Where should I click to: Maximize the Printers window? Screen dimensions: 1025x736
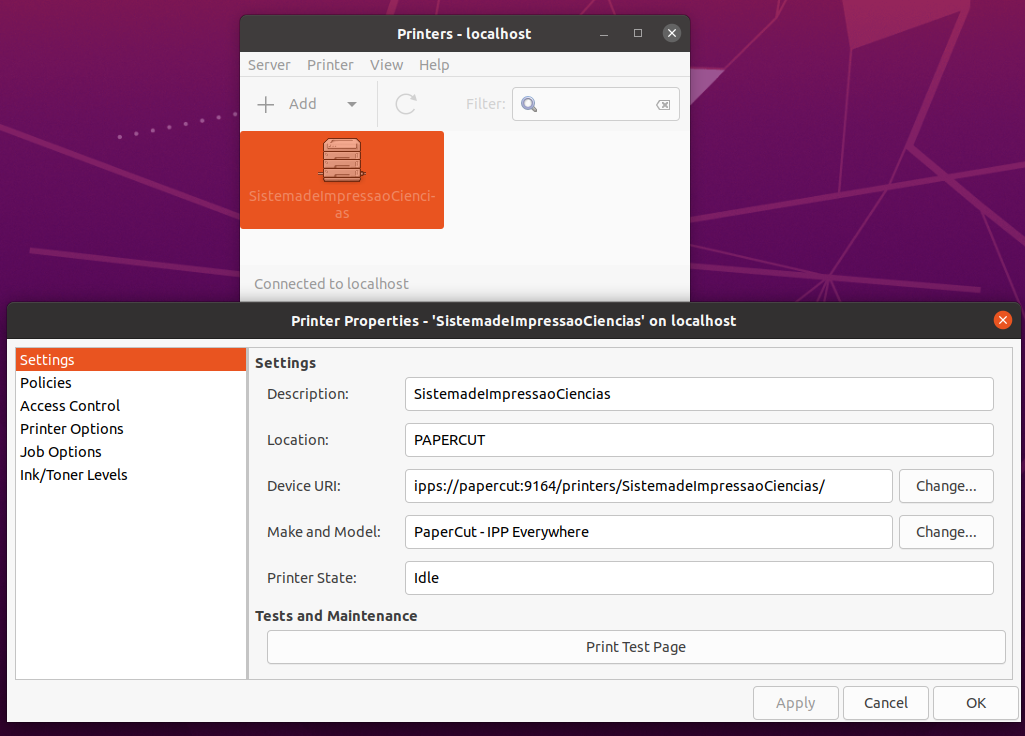[x=638, y=33]
